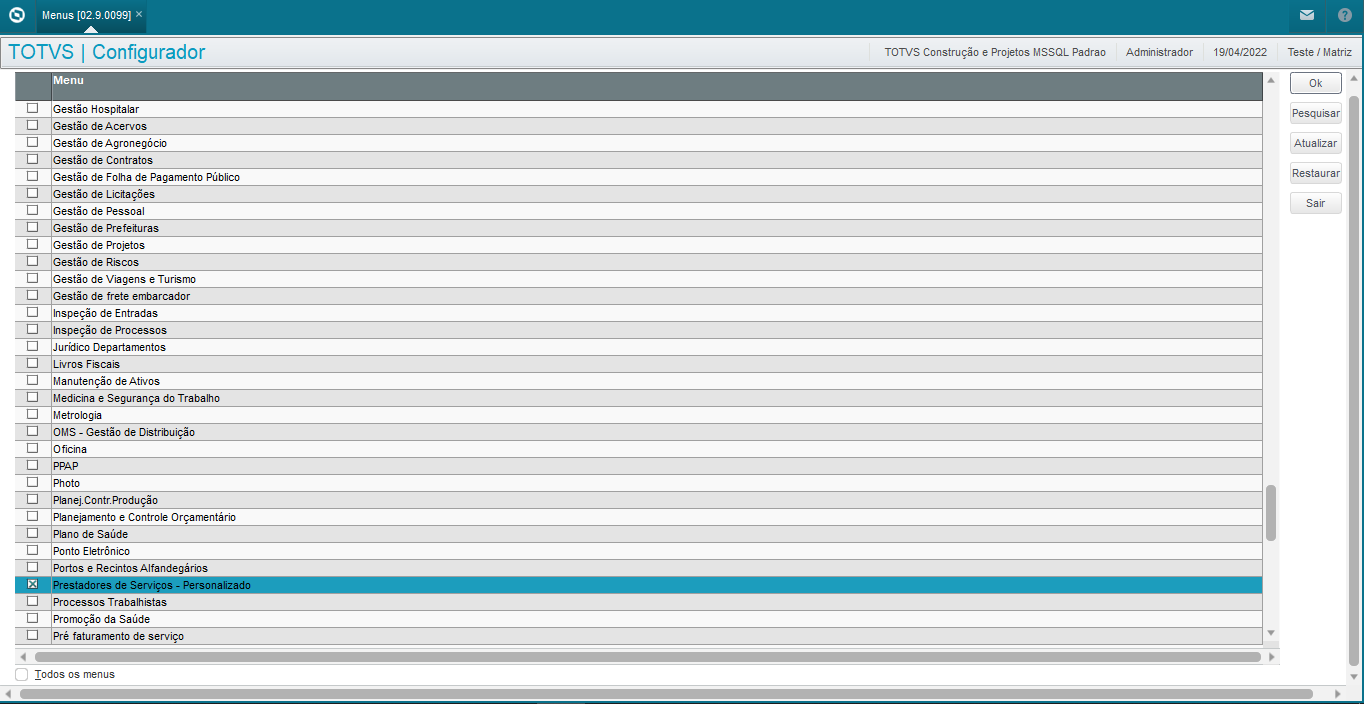Click the Restaurar button
1364x704 pixels.
(1316, 173)
